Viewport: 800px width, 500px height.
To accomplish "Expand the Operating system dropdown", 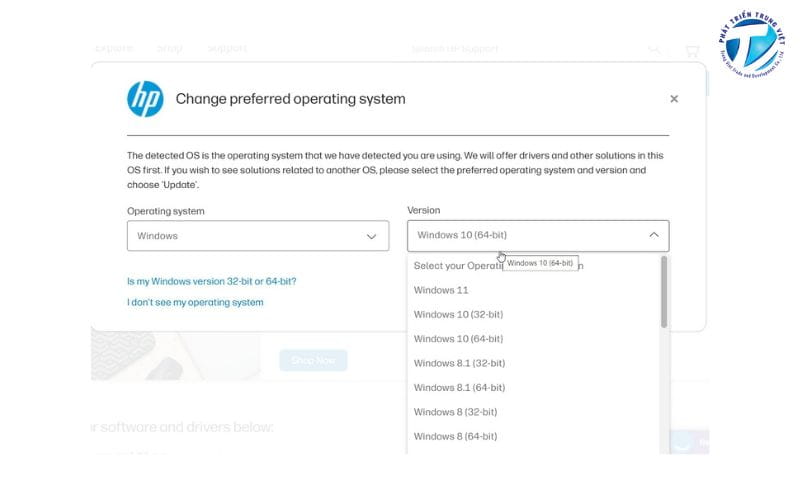I will [x=258, y=236].
